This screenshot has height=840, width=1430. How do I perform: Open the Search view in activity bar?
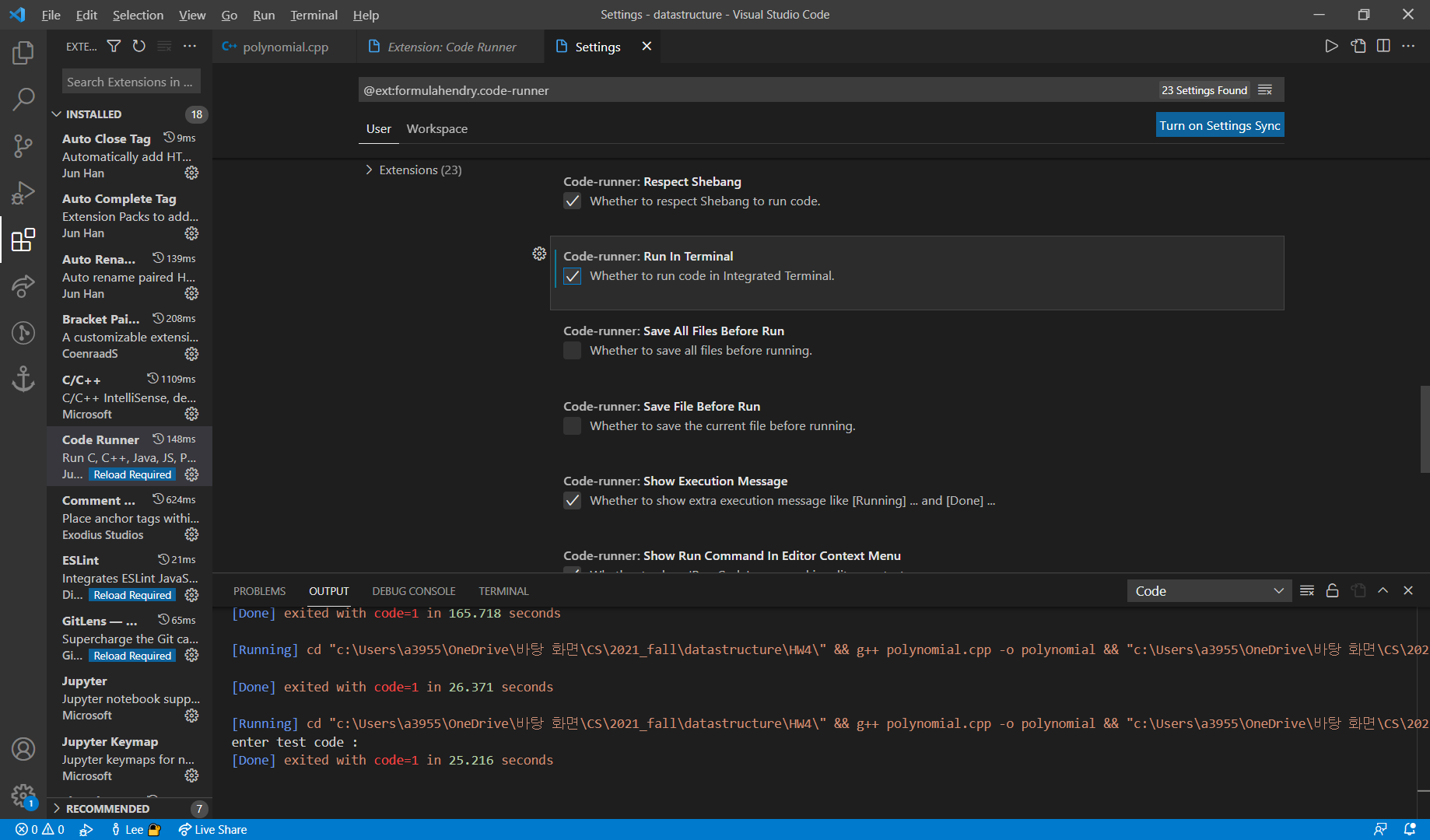[23, 100]
